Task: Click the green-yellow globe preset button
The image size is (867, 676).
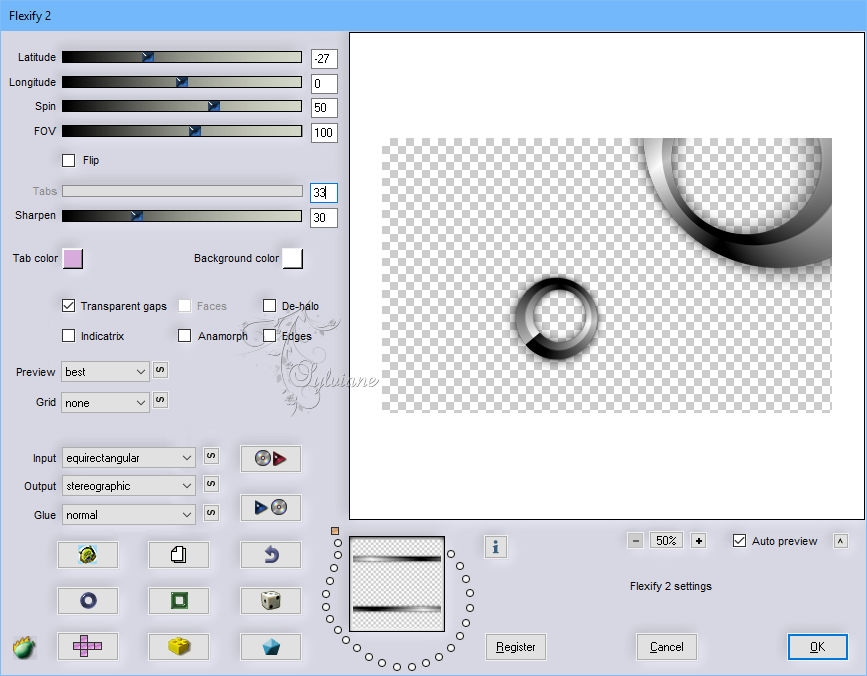Action: (87, 554)
